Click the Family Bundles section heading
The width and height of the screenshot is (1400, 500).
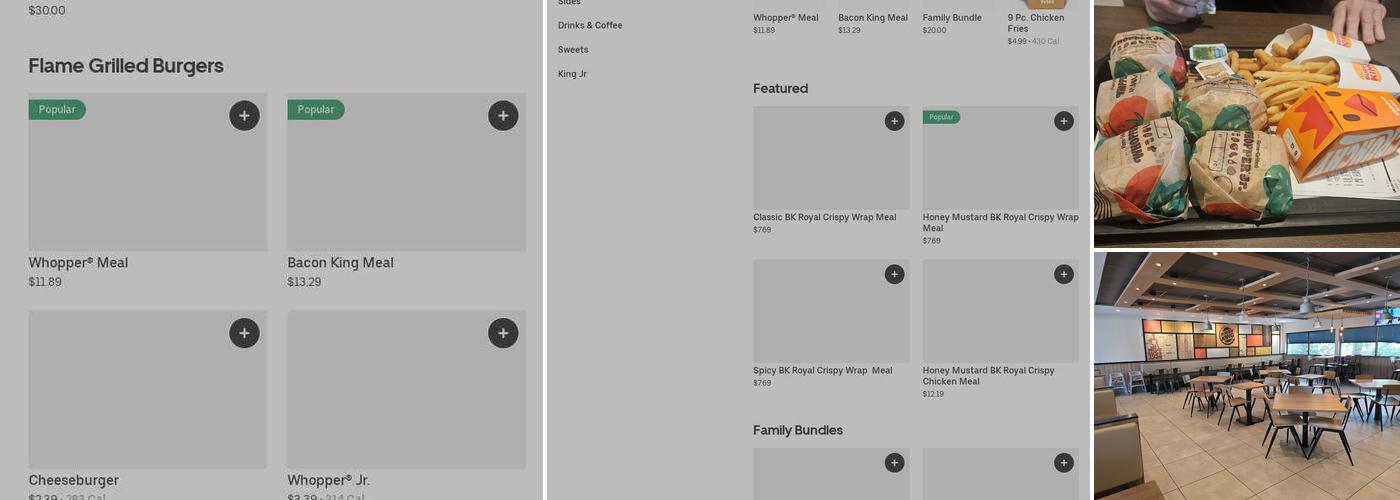click(798, 430)
